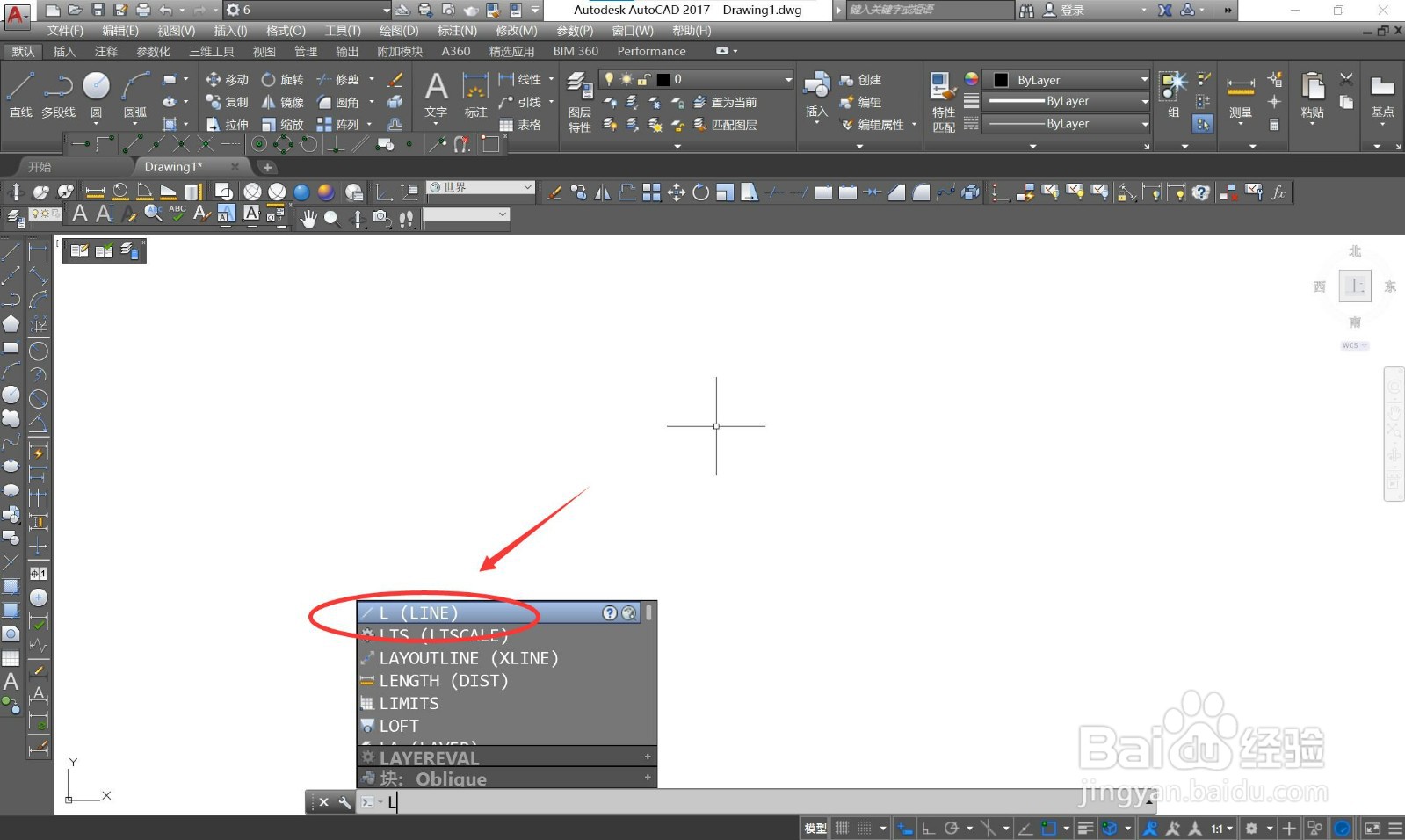Toggle snap mode in status bar
The width and height of the screenshot is (1405, 840).
[865, 828]
